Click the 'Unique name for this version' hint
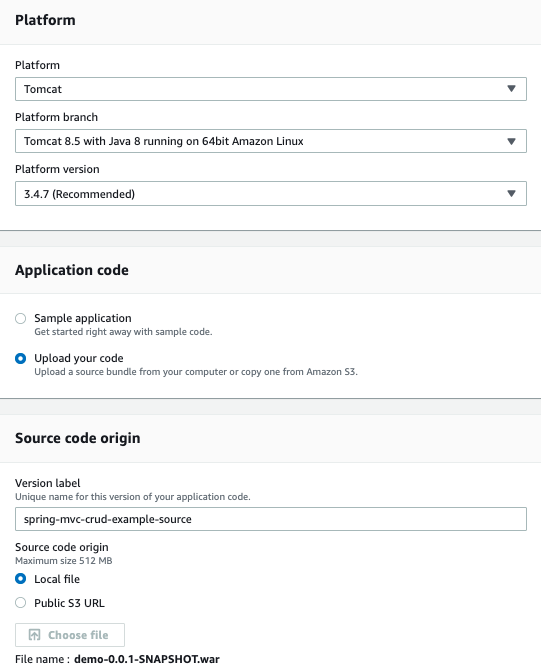The image size is (541, 671). point(133,496)
